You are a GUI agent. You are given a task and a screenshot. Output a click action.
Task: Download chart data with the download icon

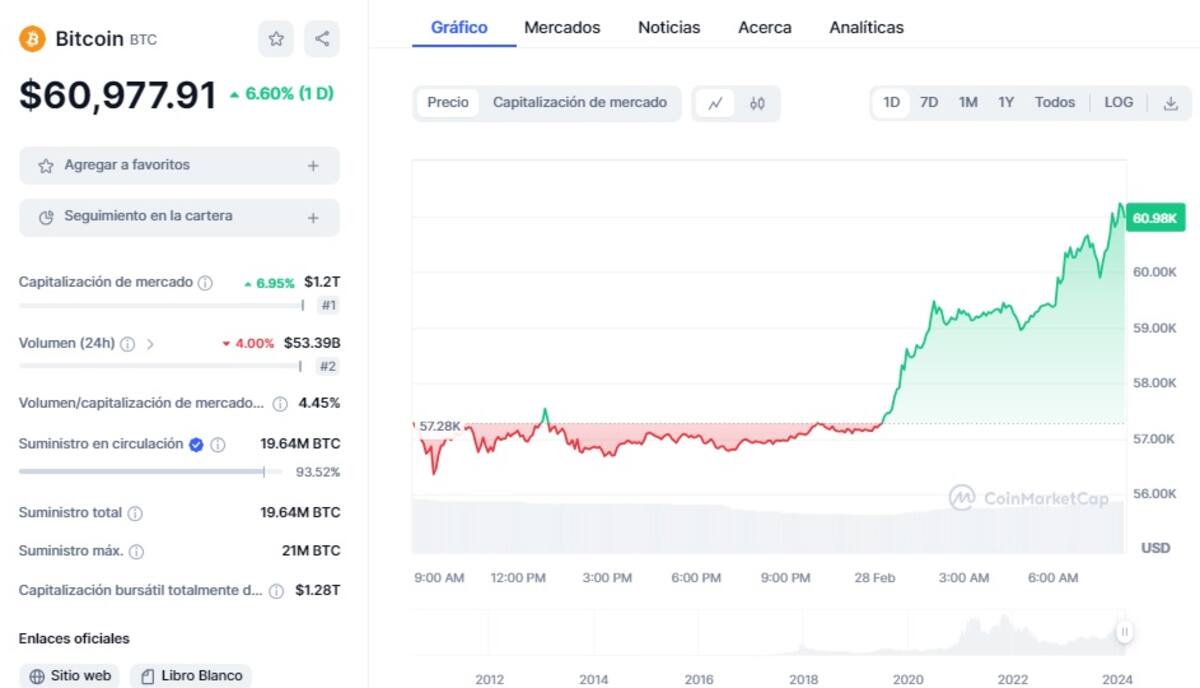coord(1170,103)
